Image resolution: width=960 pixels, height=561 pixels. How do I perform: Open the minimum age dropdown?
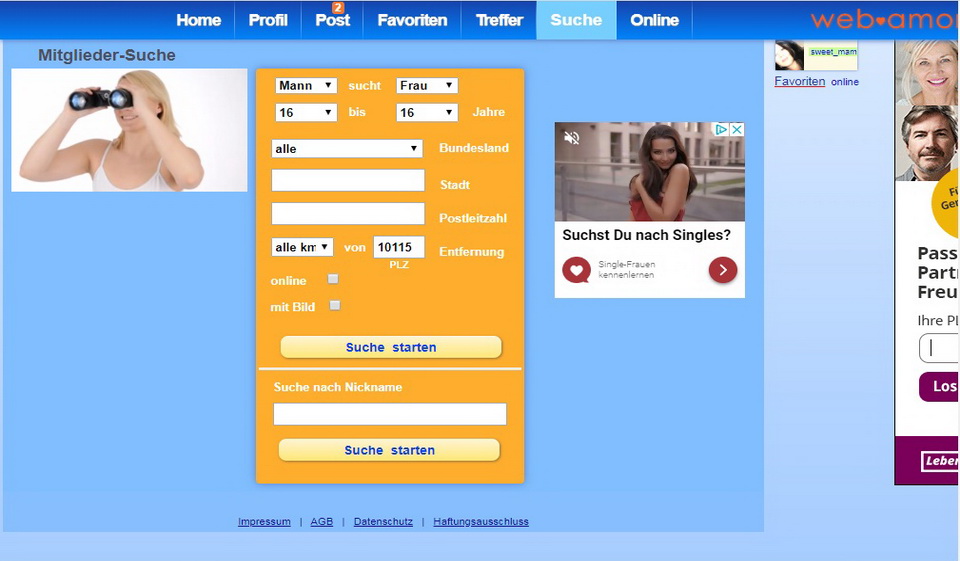(x=306, y=112)
